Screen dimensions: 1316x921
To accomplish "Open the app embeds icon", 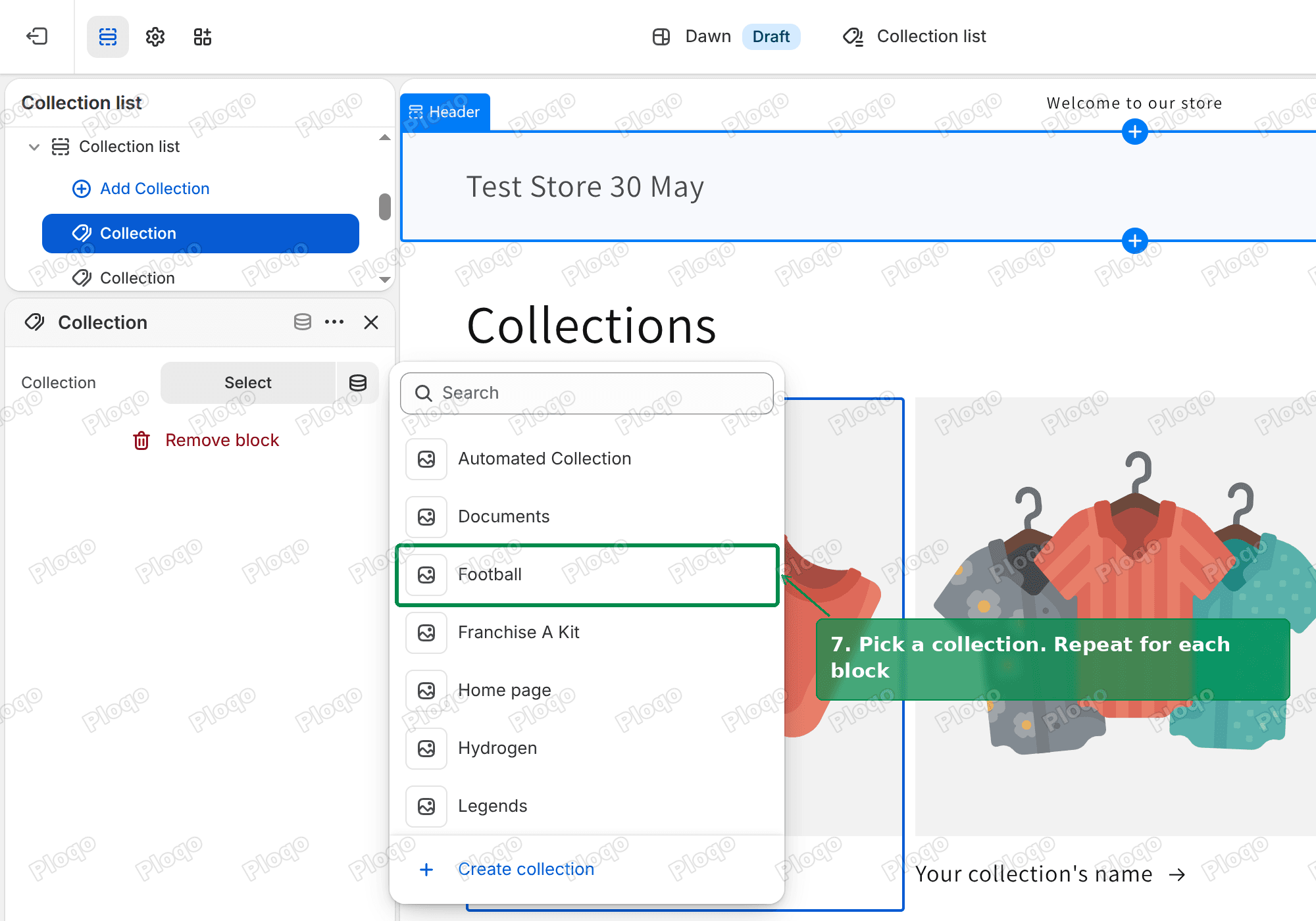I will 203,36.
